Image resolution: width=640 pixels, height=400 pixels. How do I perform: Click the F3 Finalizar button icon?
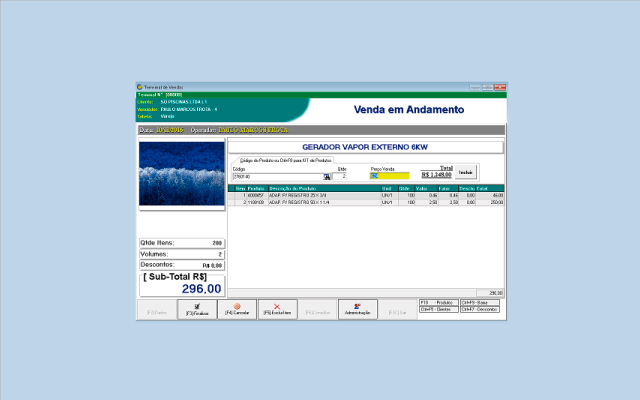click(197, 306)
